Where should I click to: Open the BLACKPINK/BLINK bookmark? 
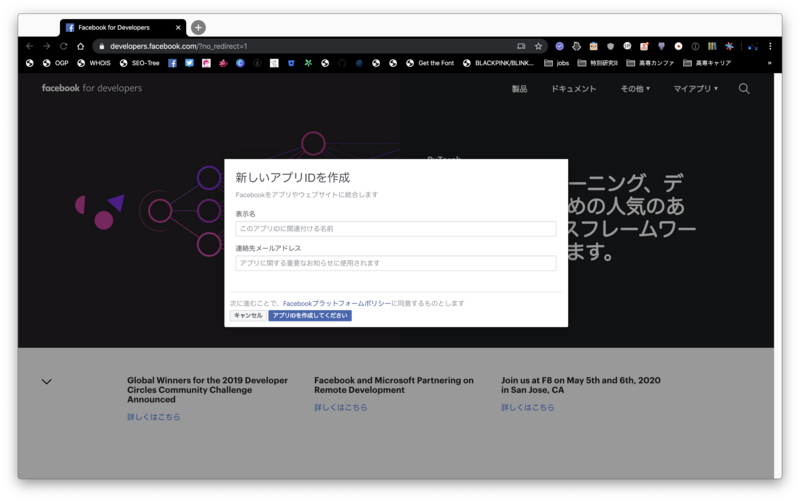pyautogui.click(x=498, y=63)
